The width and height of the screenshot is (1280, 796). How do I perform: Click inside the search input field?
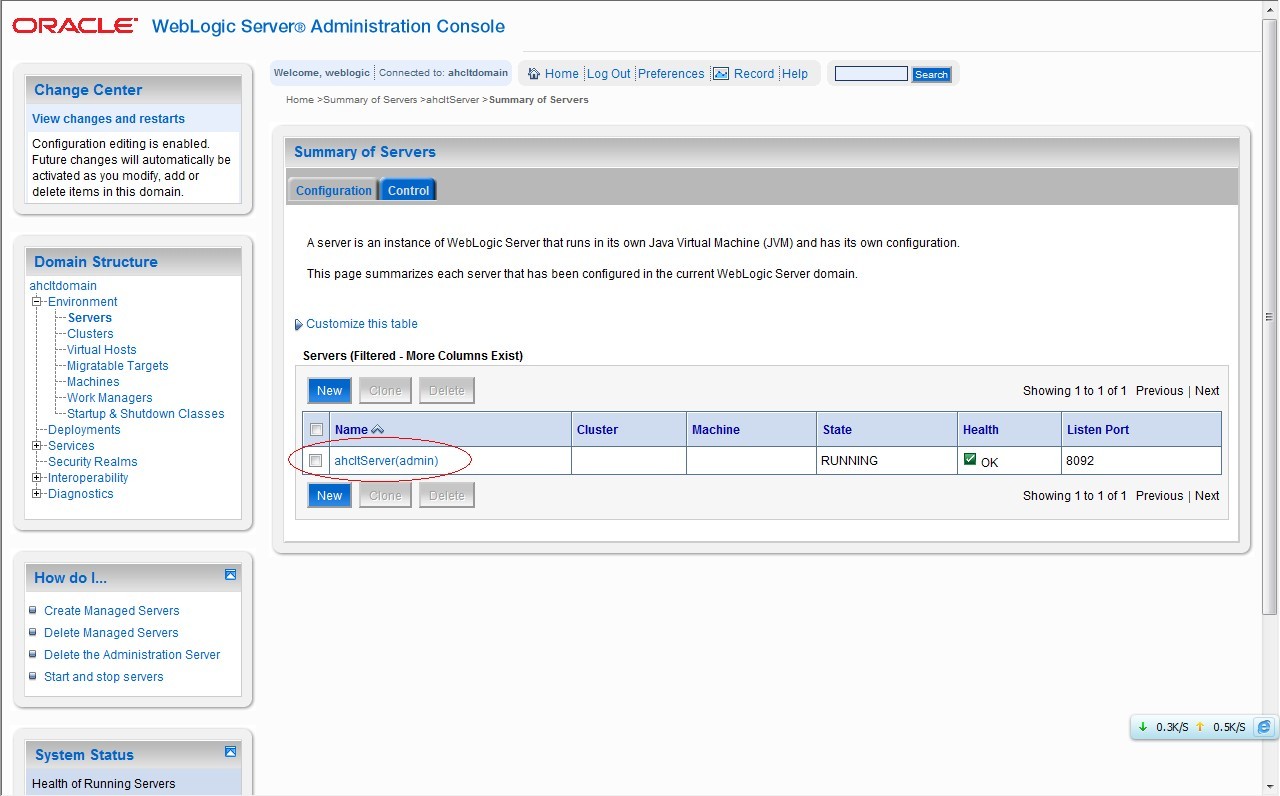click(871, 74)
